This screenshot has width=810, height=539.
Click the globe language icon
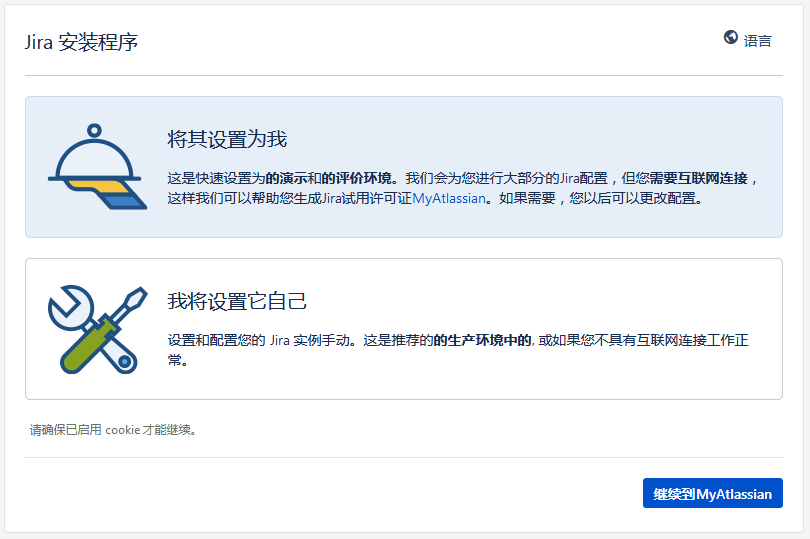point(730,37)
